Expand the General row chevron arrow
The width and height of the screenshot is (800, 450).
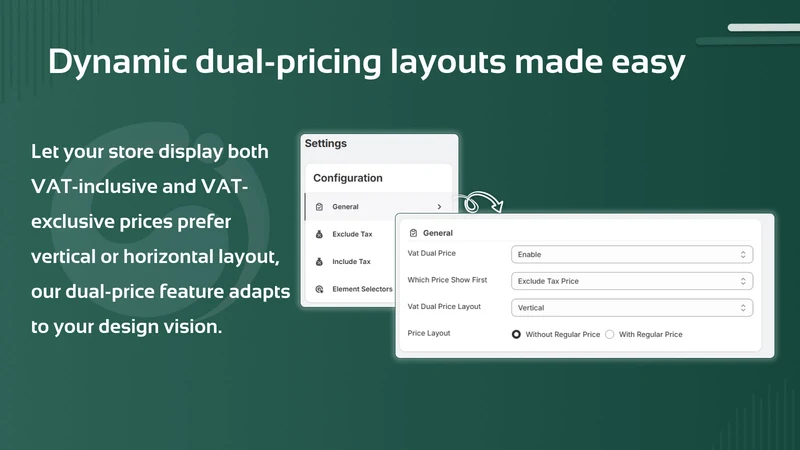tap(439, 207)
